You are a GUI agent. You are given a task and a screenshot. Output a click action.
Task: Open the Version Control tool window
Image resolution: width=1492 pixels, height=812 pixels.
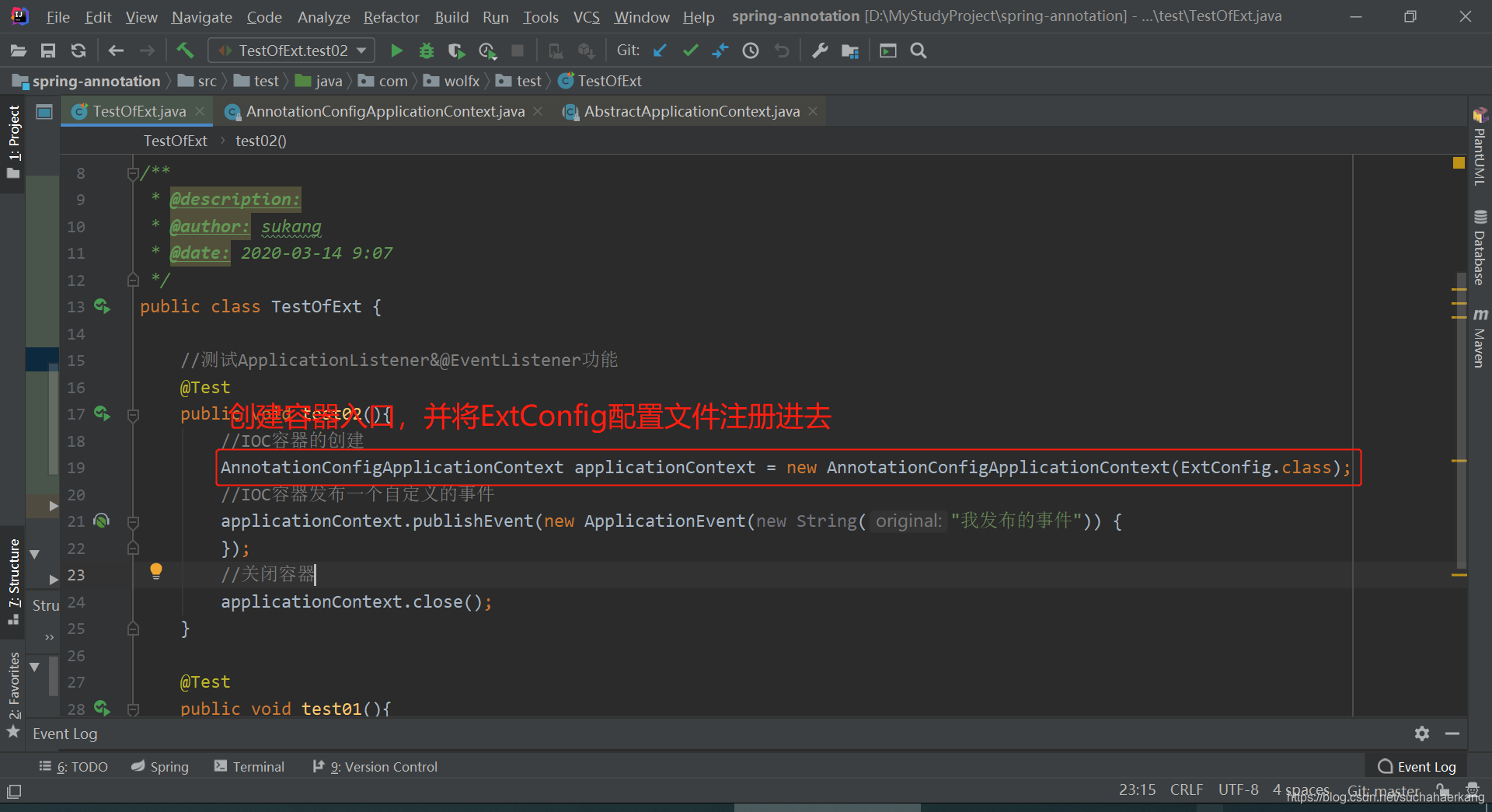(x=375, y=767)
